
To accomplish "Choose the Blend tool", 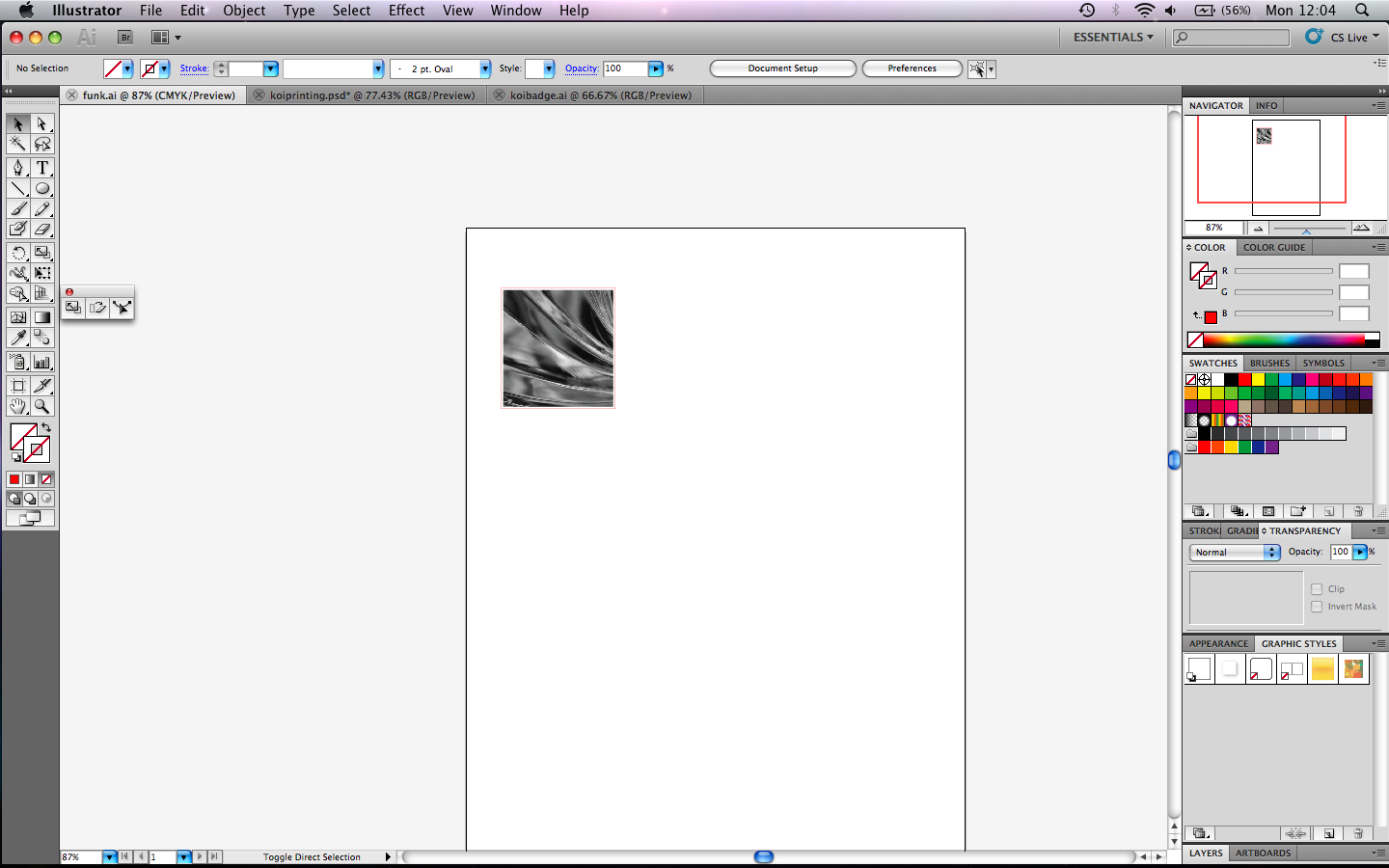I will click(41, 338).
